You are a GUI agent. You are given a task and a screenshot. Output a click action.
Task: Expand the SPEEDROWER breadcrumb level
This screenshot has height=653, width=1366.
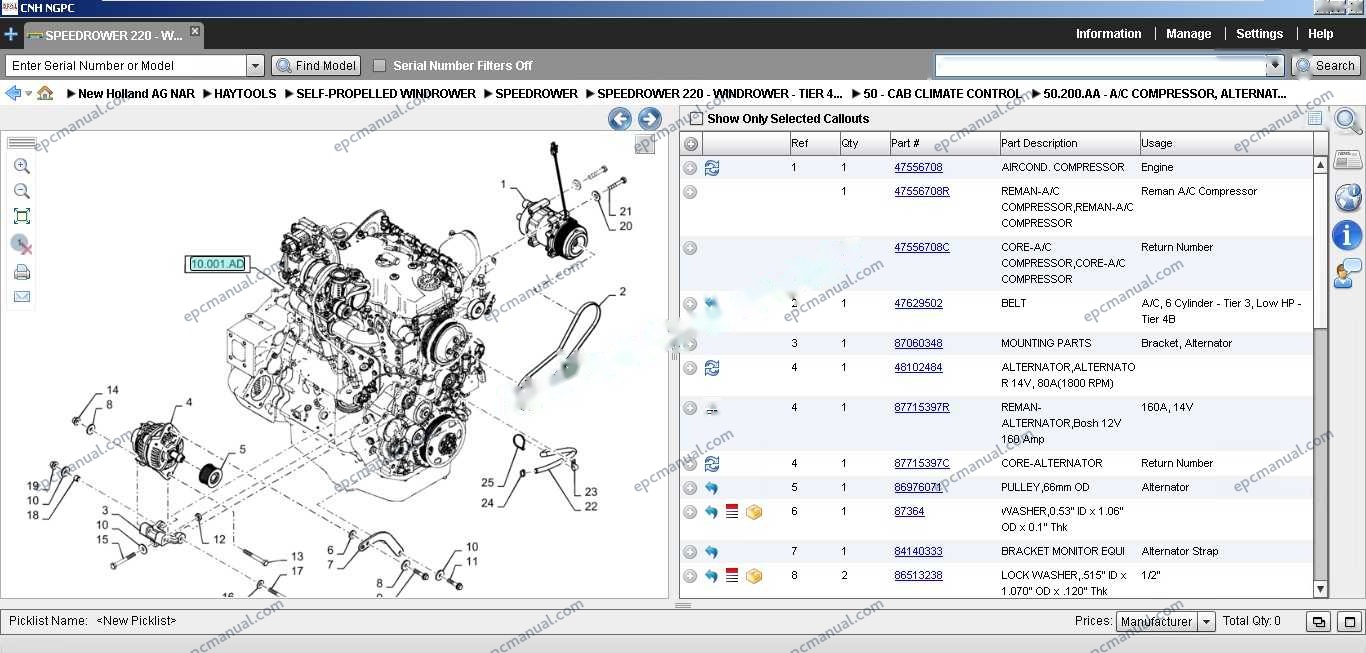click(x=488, y=94)
